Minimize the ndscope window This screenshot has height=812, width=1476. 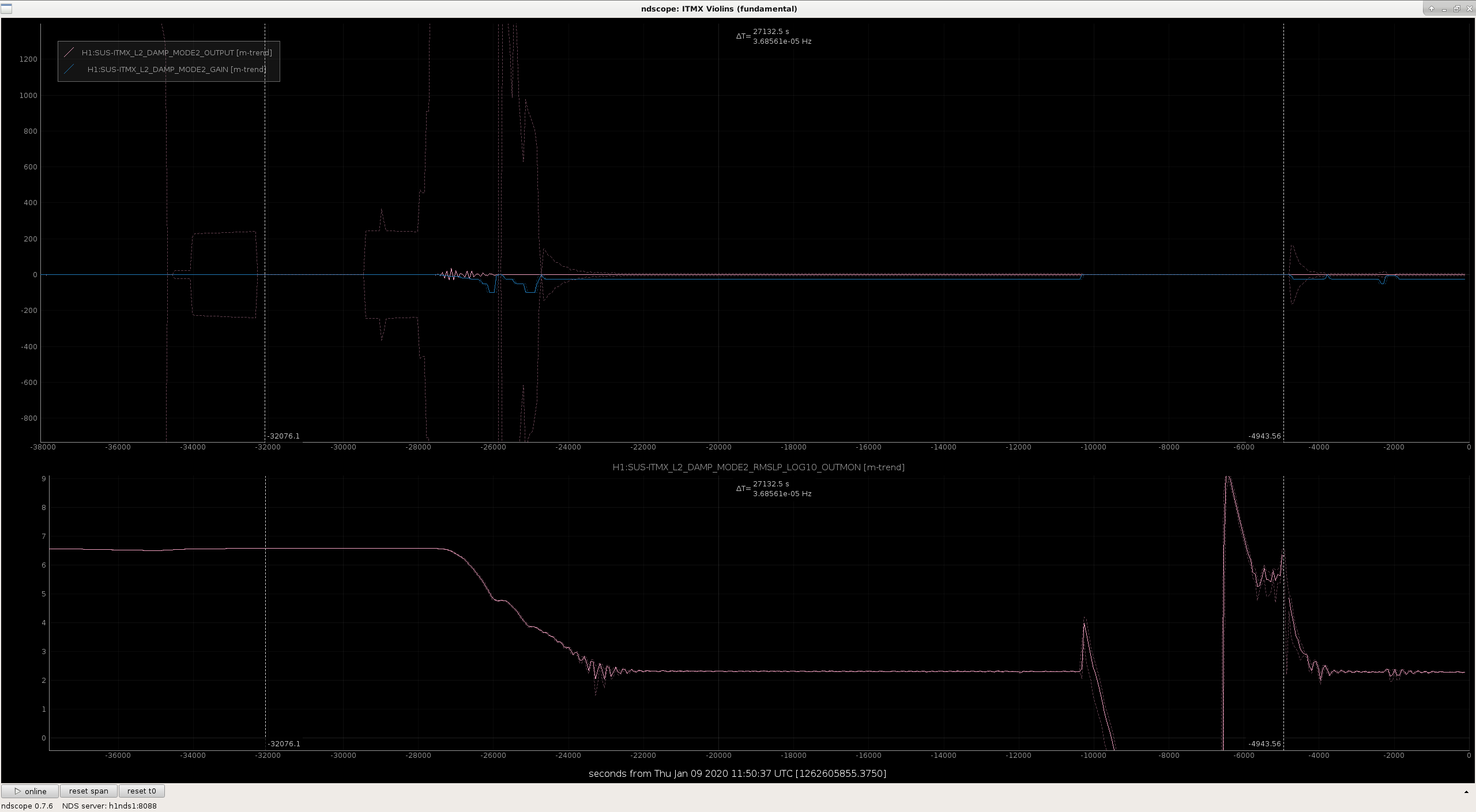tap(1444, 9)
